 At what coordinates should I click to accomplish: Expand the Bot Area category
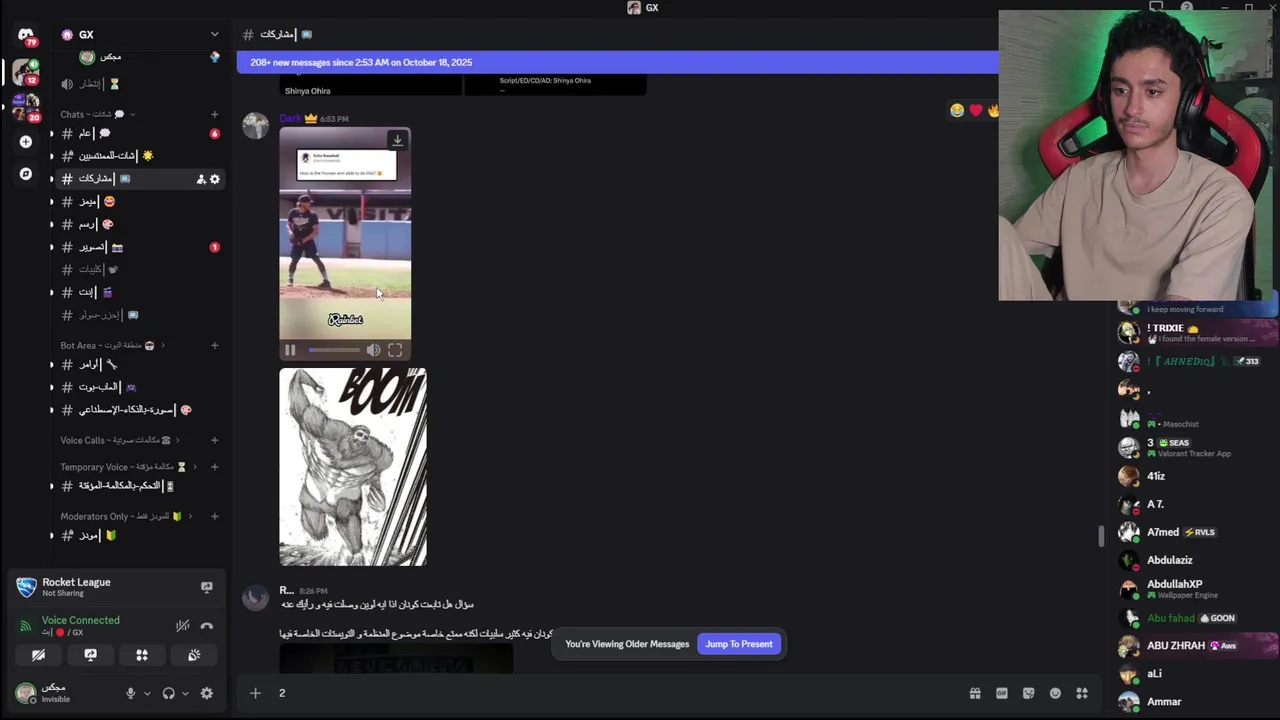coord(112,345)
